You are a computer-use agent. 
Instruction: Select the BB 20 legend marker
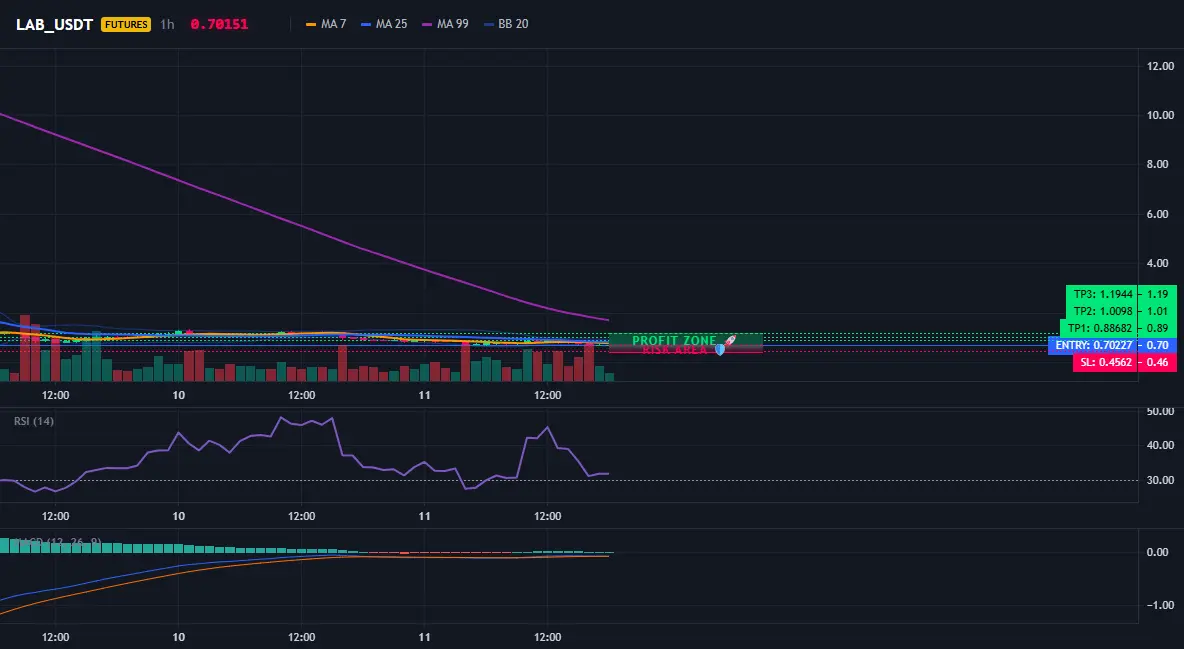[489, 24]
